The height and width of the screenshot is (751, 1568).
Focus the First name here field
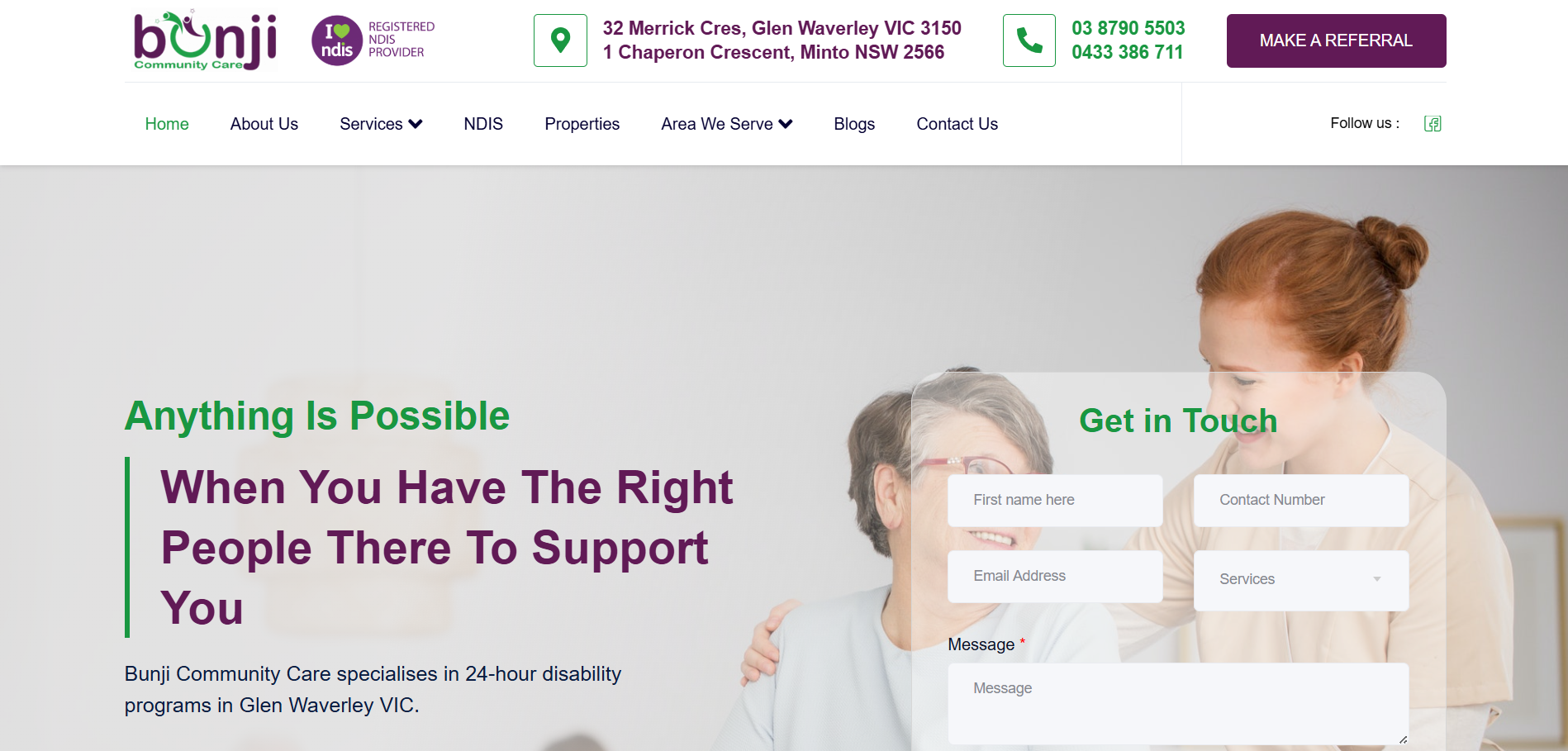pyautogui.click(x=1055, y=500)
